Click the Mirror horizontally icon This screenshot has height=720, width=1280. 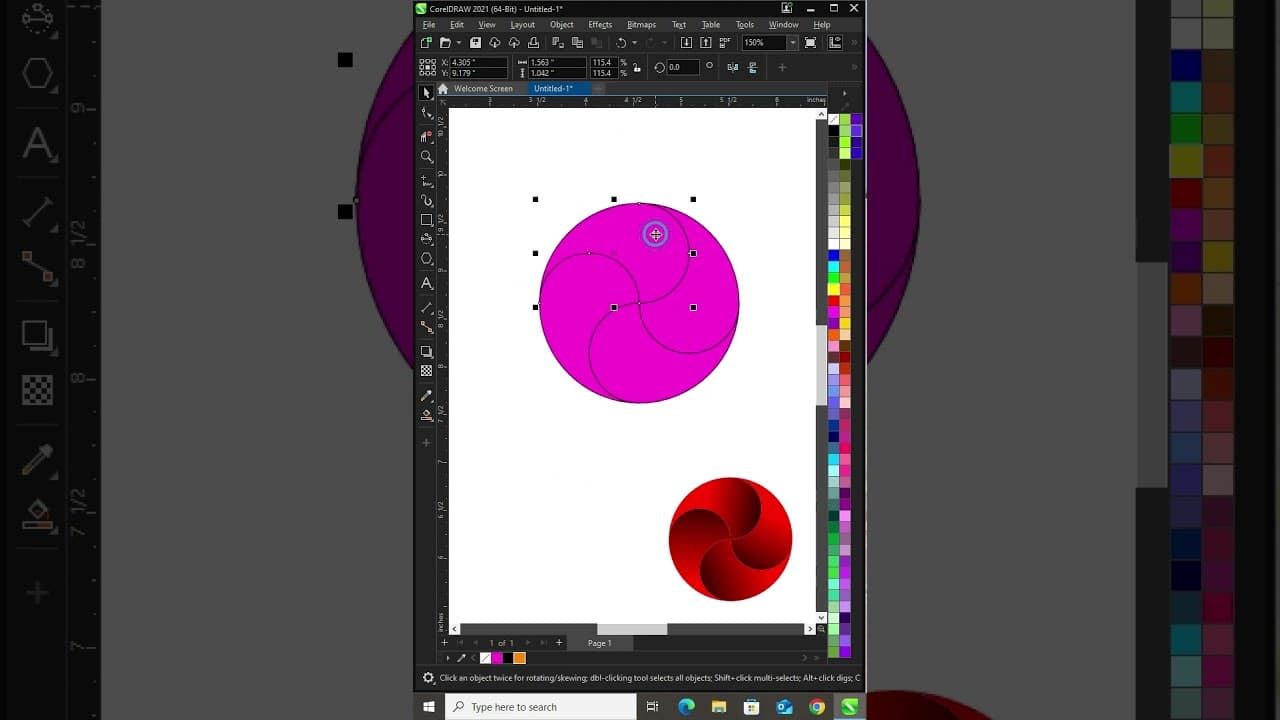pyautogui.click(x=733, y=67)
